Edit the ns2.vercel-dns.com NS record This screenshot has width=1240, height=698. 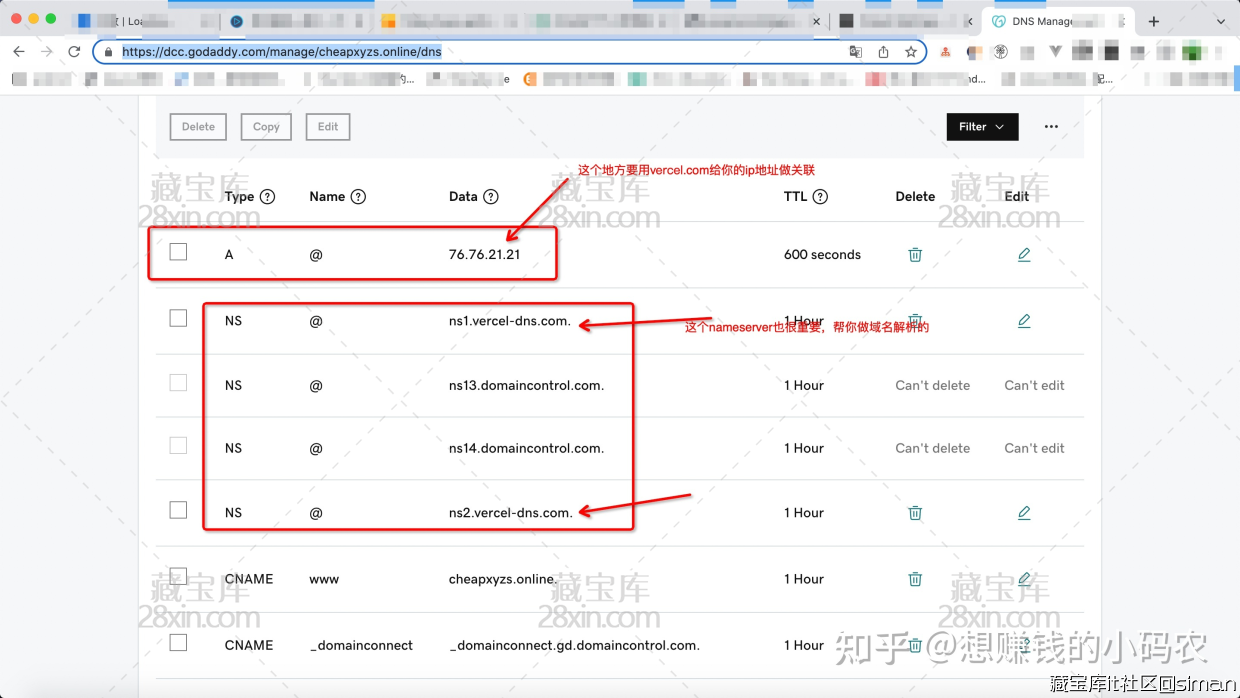pyautogui.click(x=1024, y=513)
